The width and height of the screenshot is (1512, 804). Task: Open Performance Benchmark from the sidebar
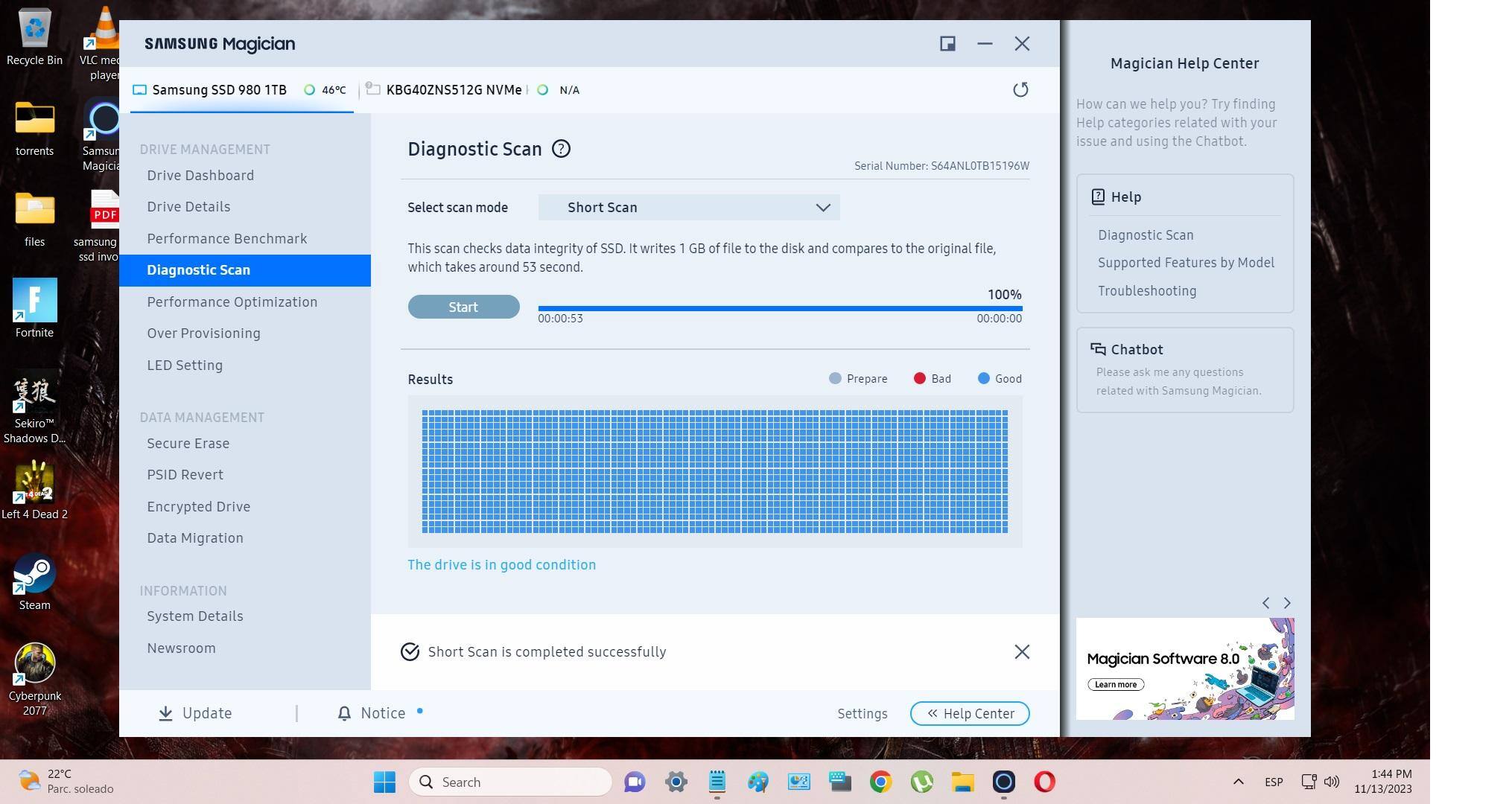click(226, 239)
